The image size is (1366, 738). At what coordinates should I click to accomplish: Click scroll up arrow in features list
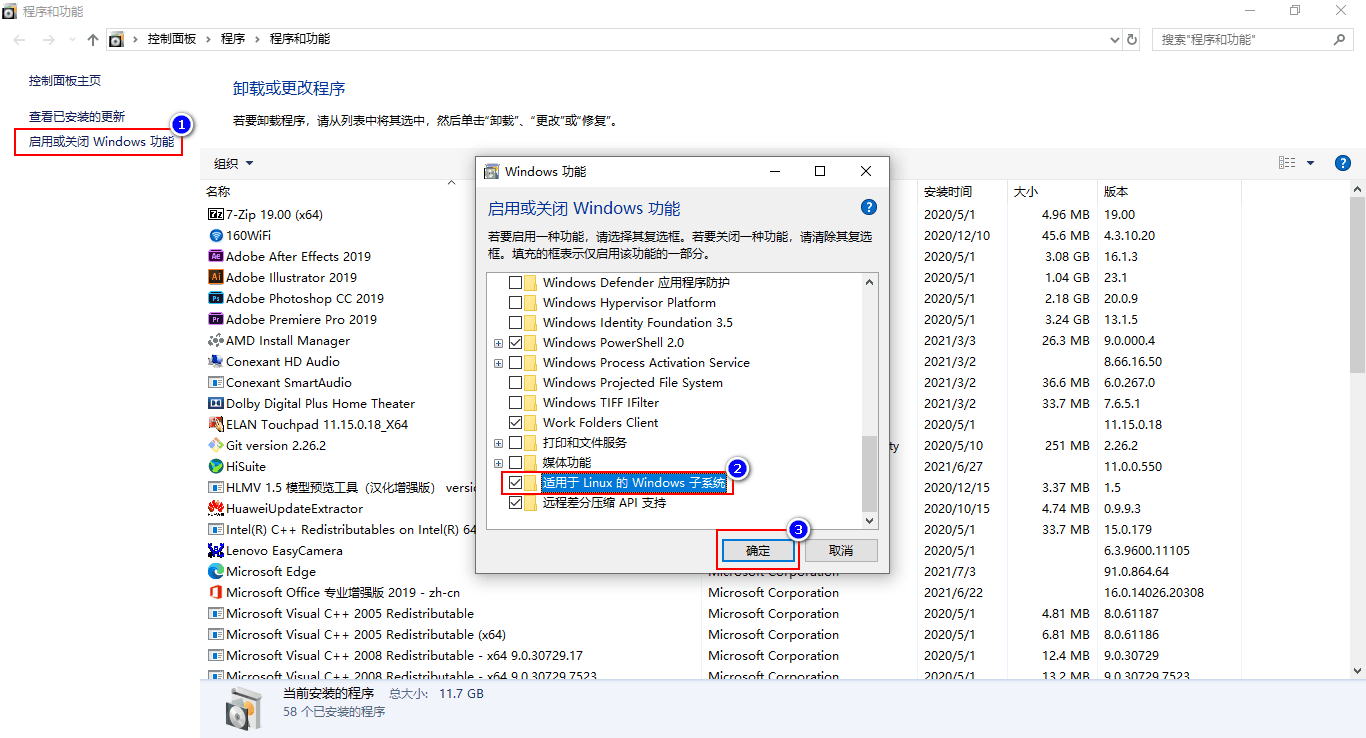coord(869,281)
